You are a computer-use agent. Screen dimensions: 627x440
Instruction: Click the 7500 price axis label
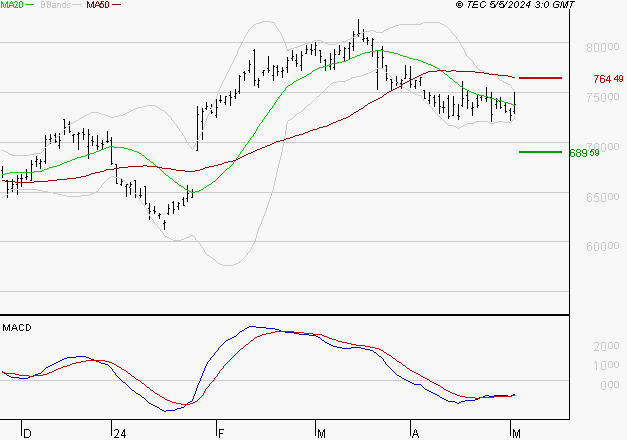click(x=603, y=97)
